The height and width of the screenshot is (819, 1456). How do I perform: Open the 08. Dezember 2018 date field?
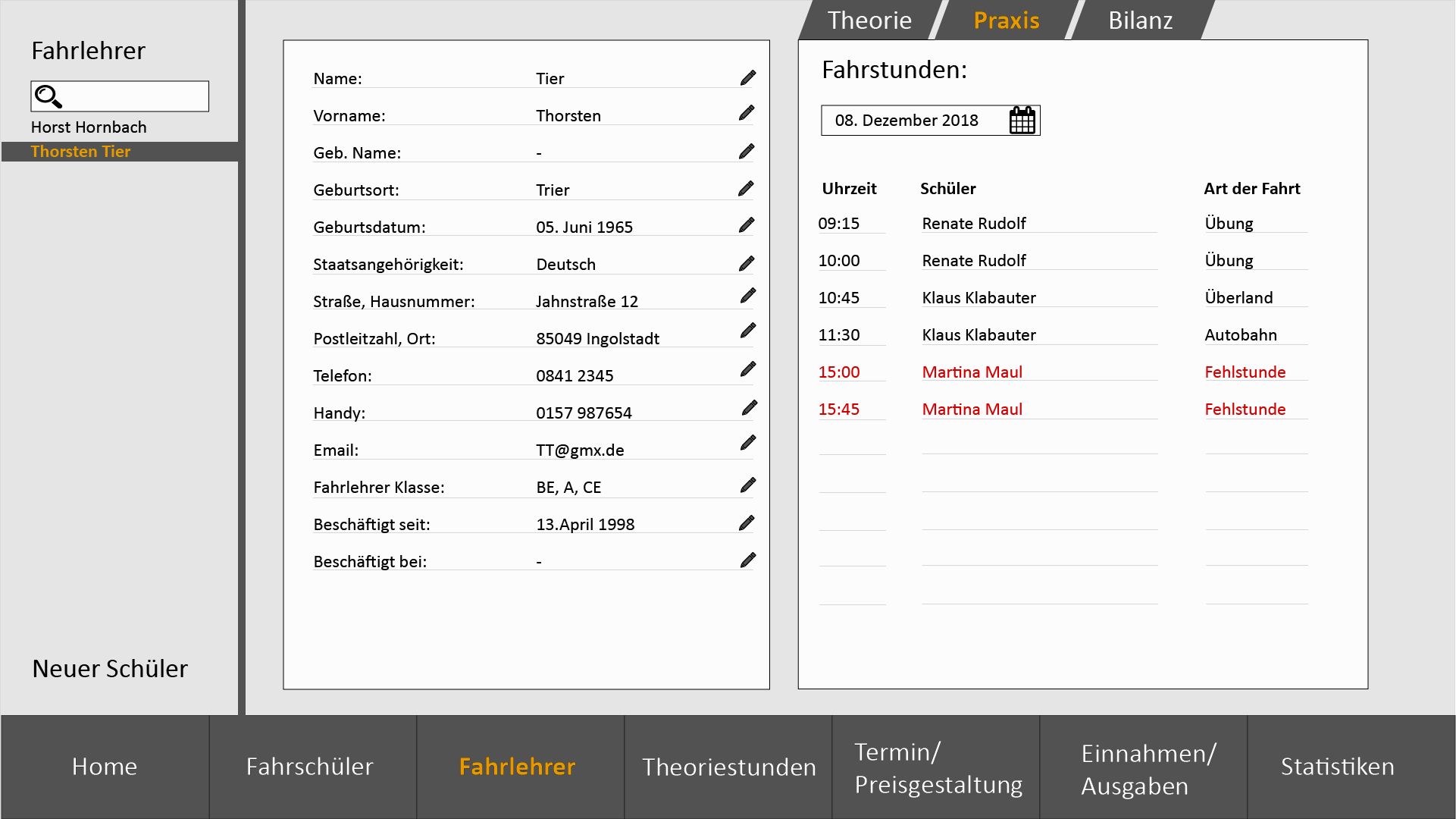tap(906, 121)
